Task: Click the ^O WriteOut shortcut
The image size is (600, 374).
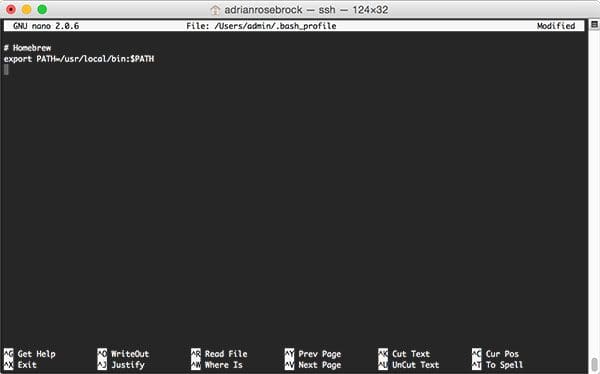Action: [x=123, y=354]
